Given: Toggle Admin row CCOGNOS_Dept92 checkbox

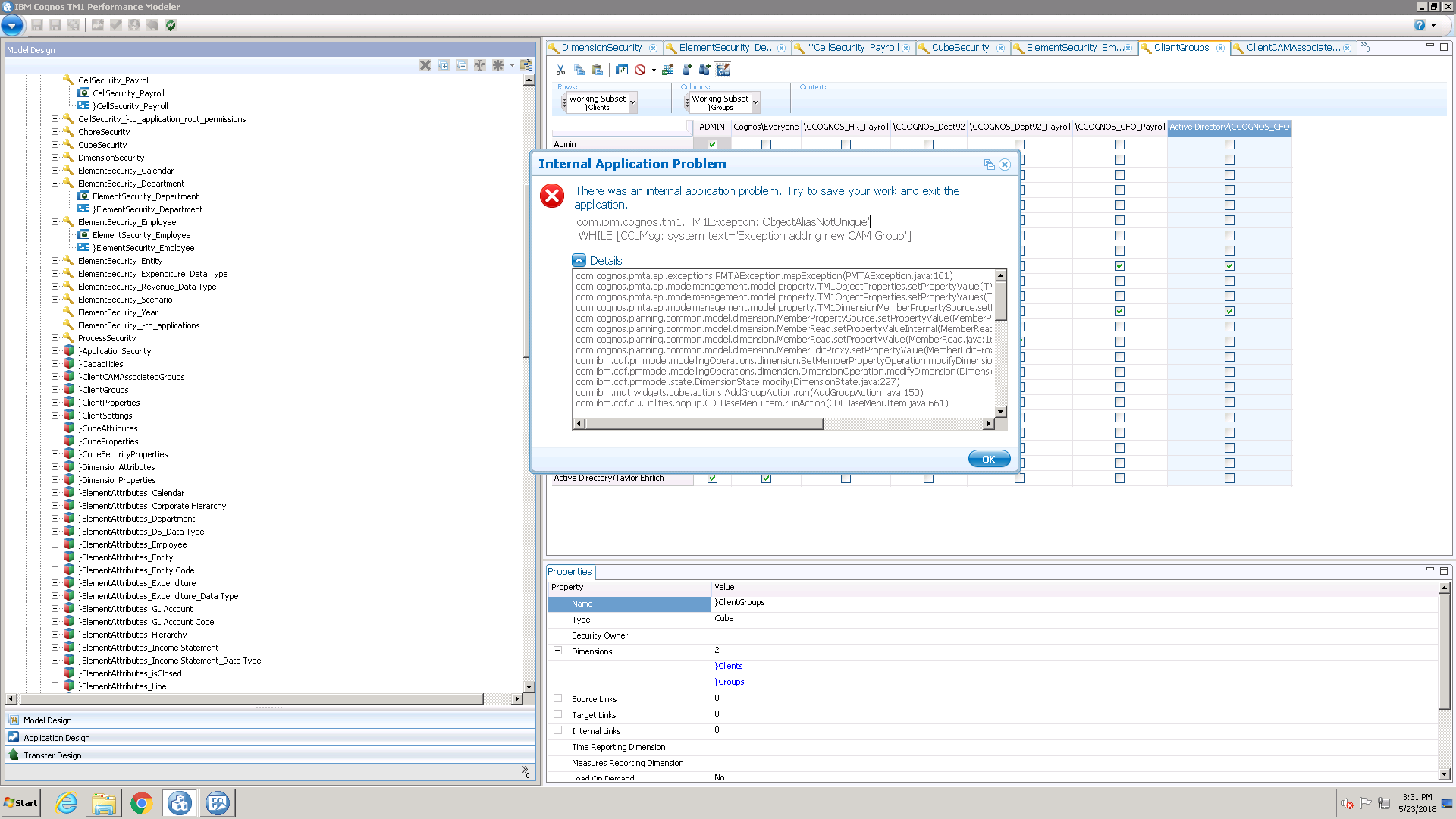Looking at the screenshot, I should [928, 144].
